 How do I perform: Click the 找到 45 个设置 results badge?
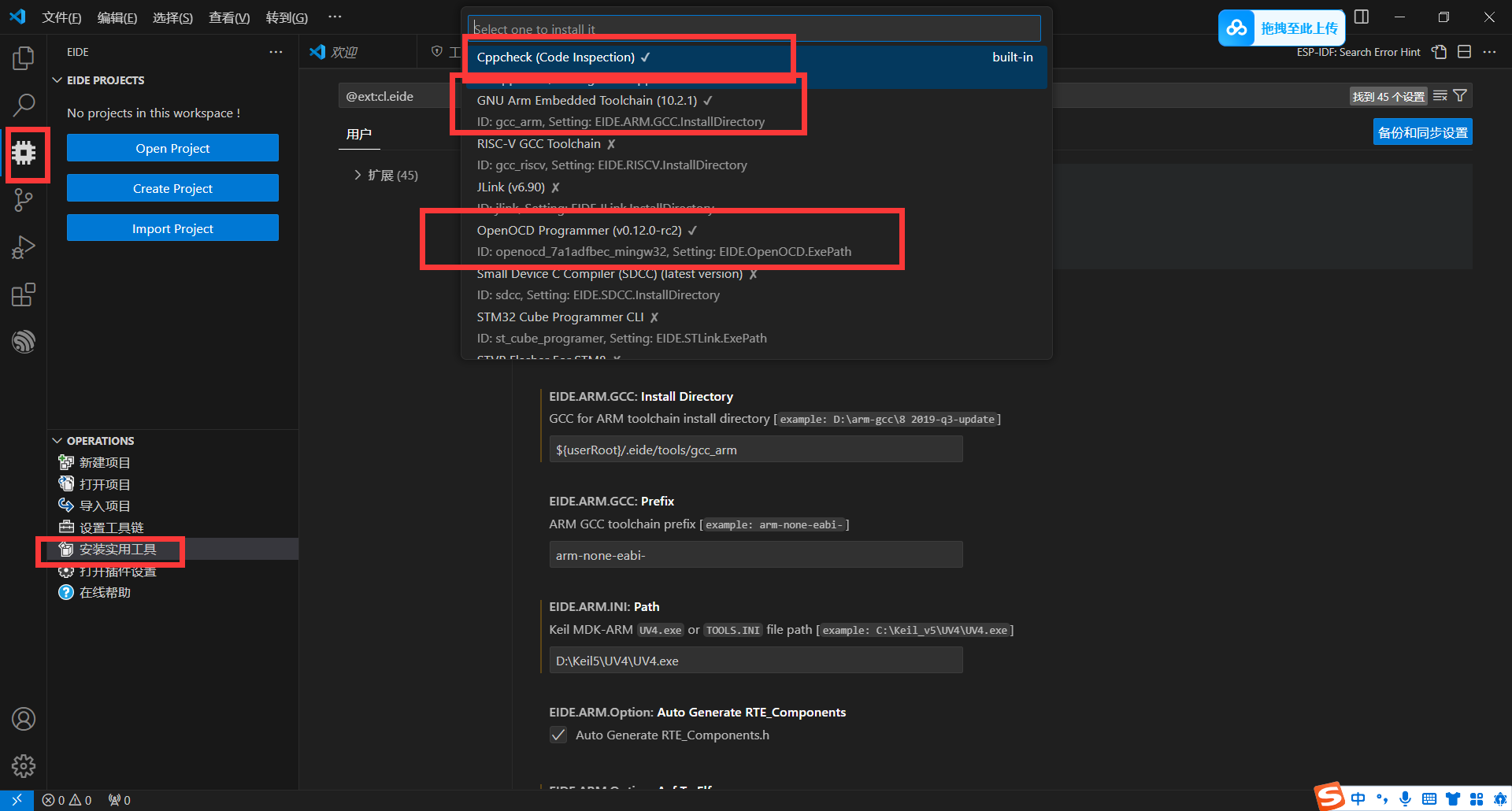[x=1388, y=96]
